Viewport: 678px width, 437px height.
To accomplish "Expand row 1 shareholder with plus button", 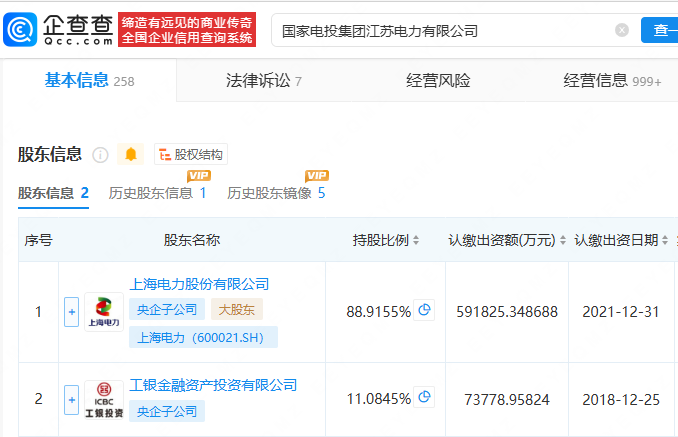I will click(x=71, y=312).
